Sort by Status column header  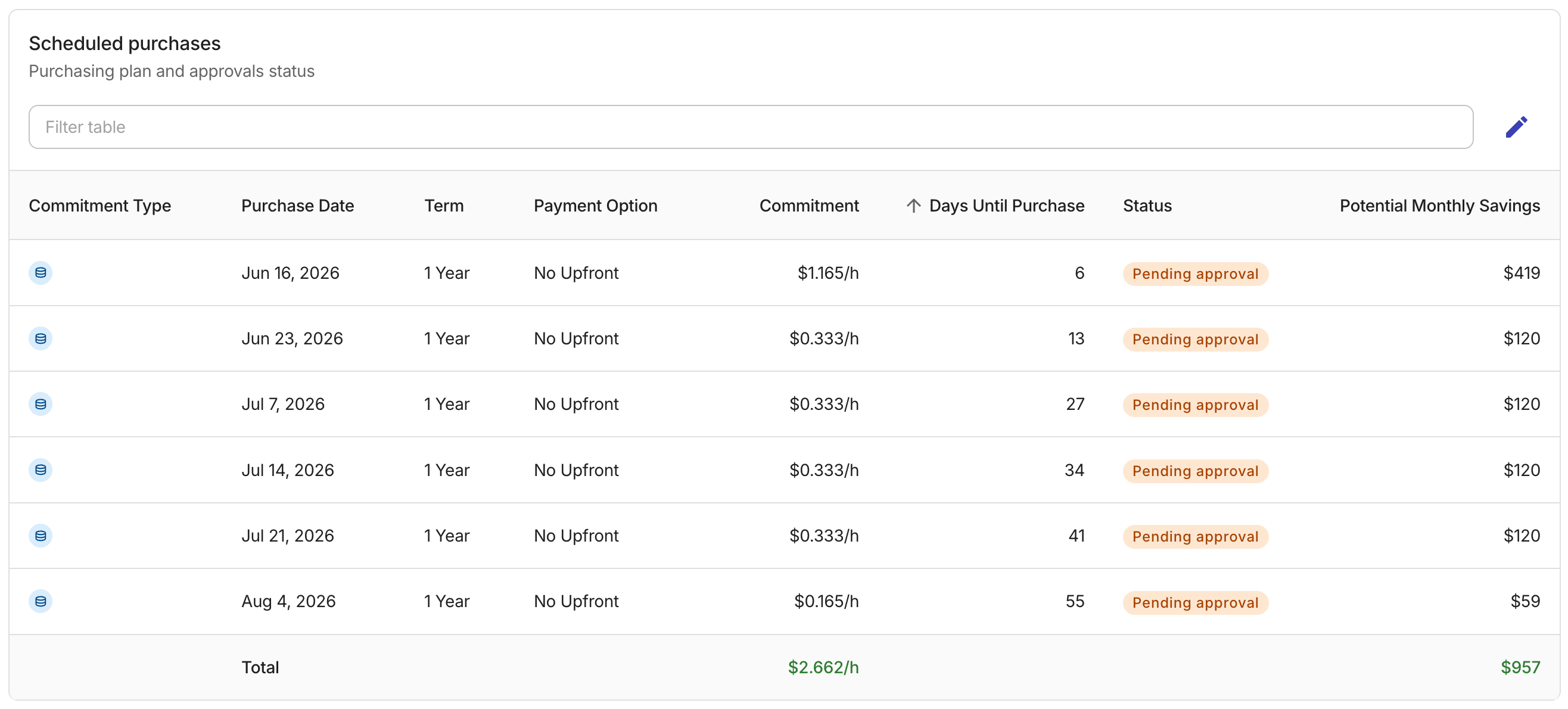(x=1147, y=206)
